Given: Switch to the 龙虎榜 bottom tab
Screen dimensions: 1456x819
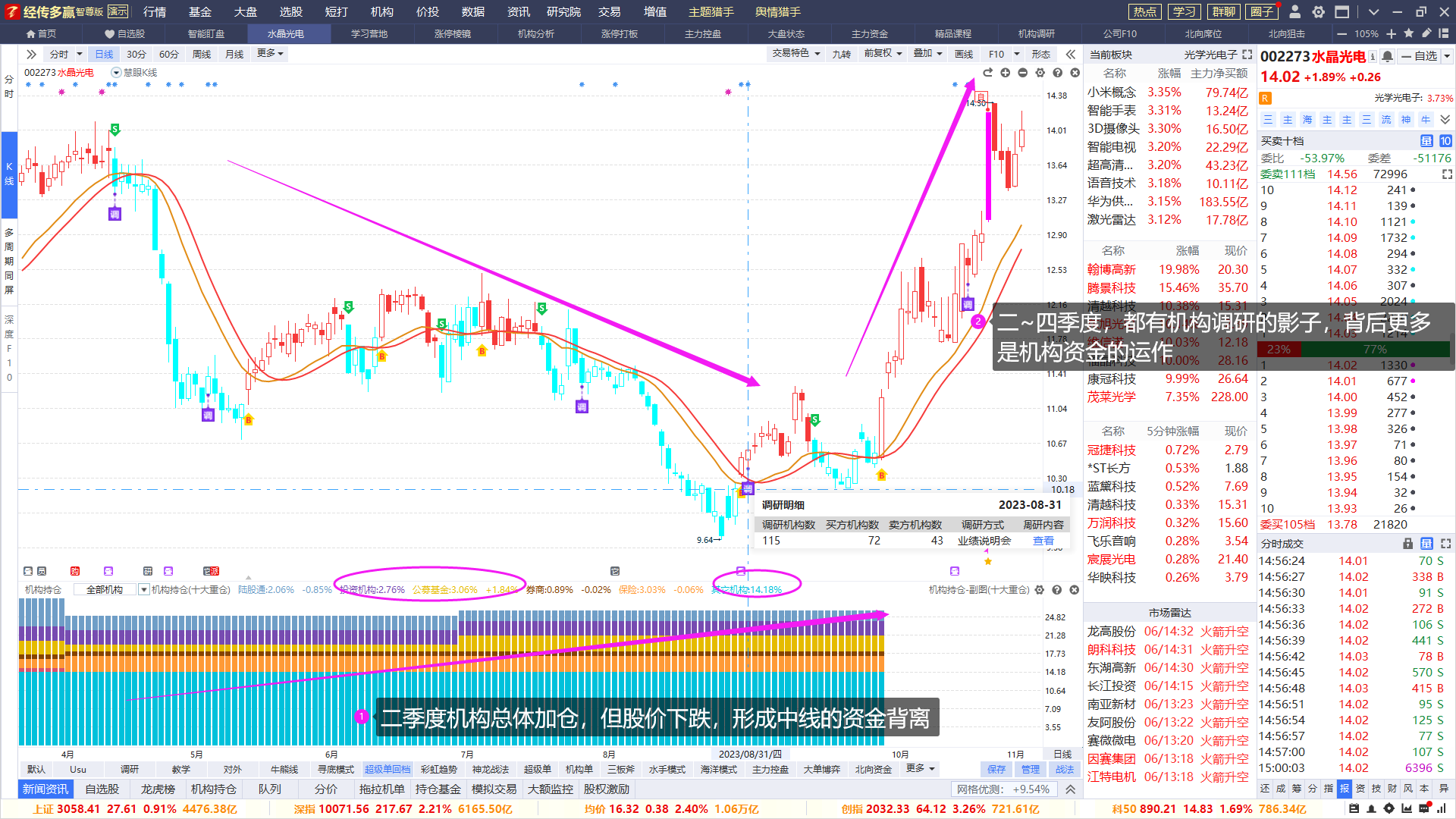Looking at the screenshot, I should click(x=158, y=789).
